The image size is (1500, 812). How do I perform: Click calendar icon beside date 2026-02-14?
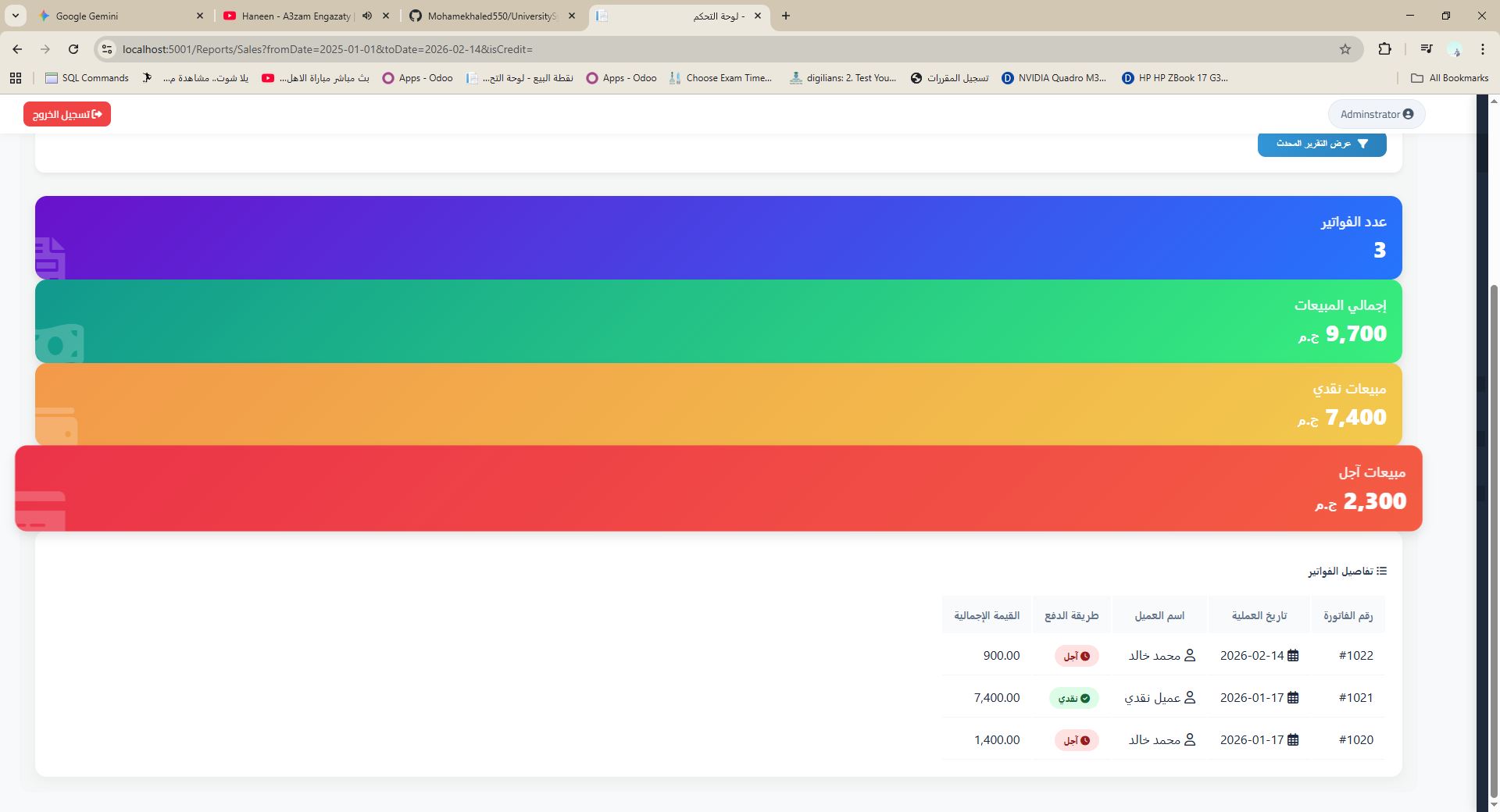coord(1293,656)
